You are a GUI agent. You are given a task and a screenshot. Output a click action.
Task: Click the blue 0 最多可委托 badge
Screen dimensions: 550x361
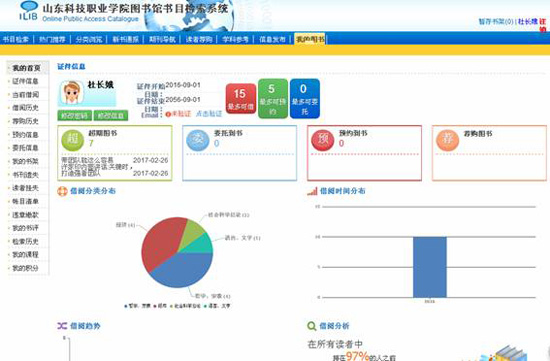[x=304, y=99]
